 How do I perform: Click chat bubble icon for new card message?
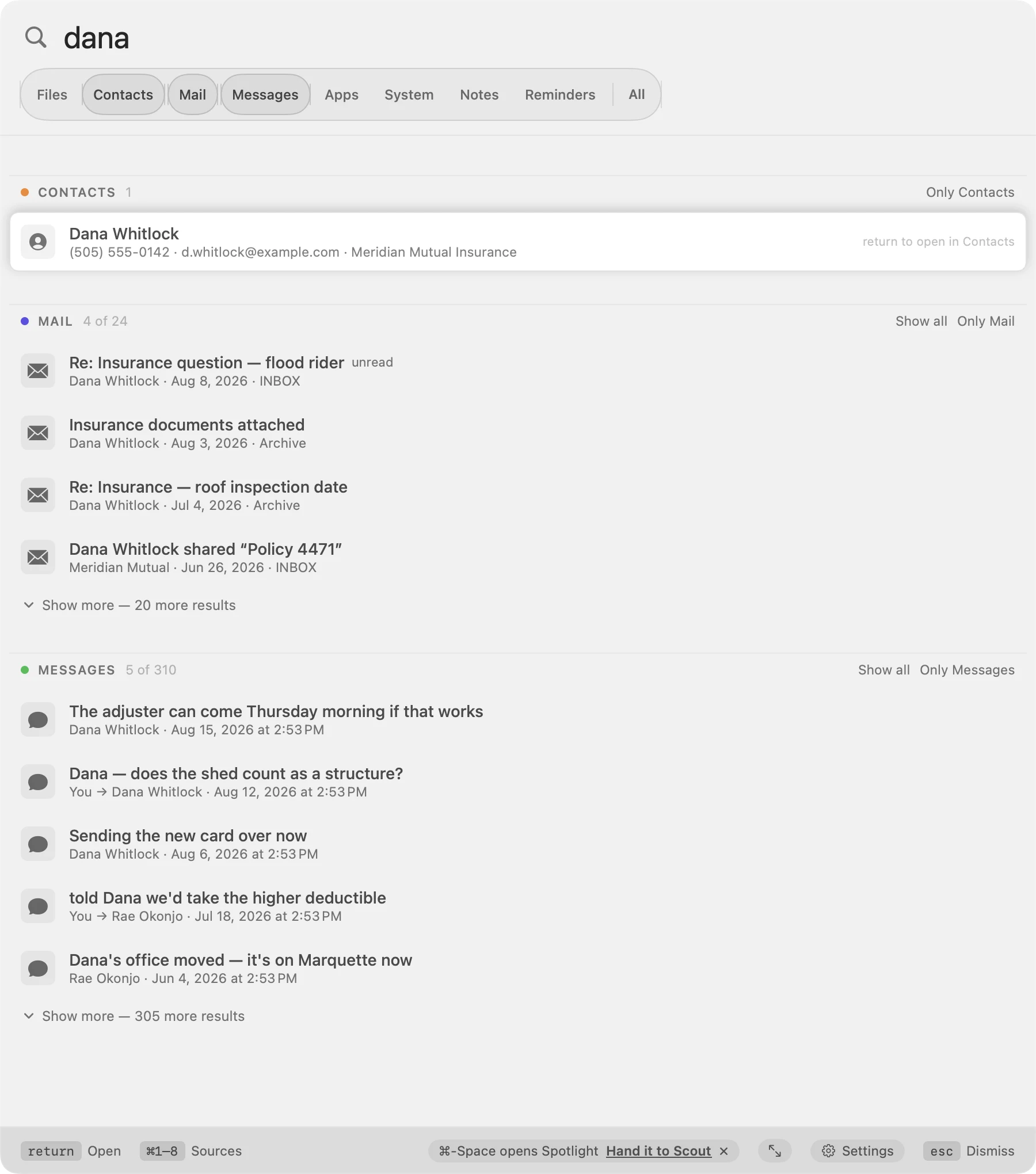coord(38,844)
